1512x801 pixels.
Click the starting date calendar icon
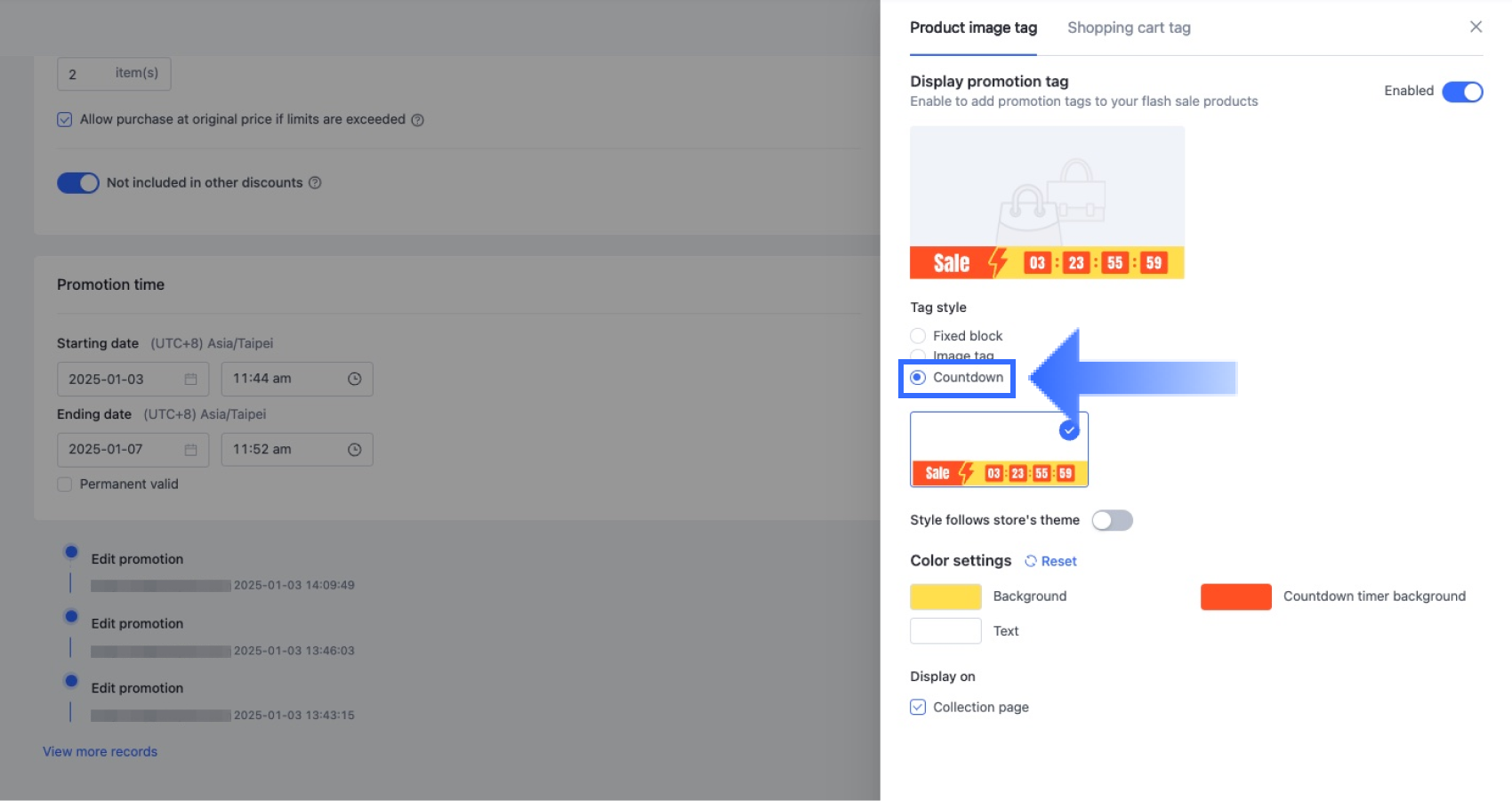click(x=190, y=379)
